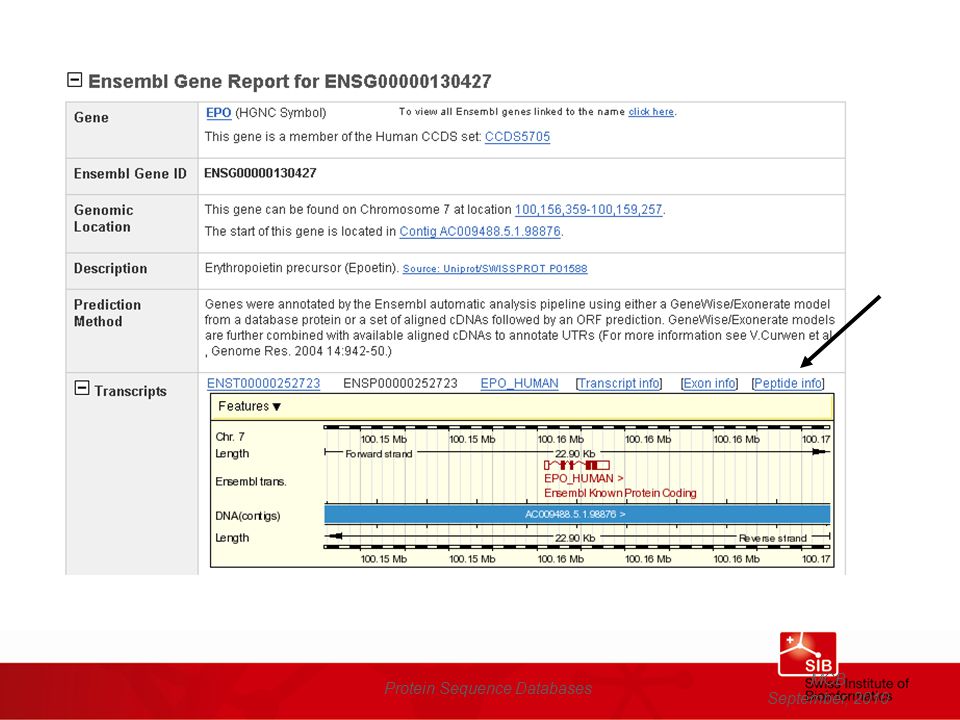
Task: Open the CCDS5705 link
Action: (x=517, y=137)
